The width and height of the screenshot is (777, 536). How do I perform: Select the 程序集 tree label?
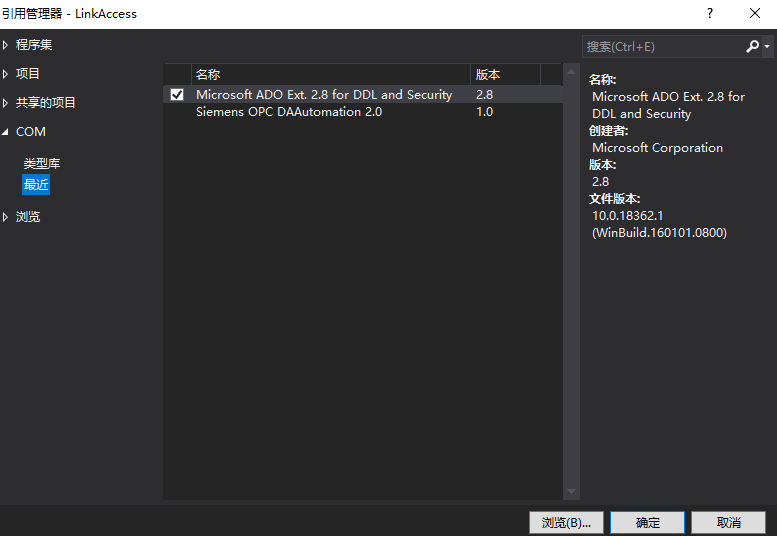34,45
